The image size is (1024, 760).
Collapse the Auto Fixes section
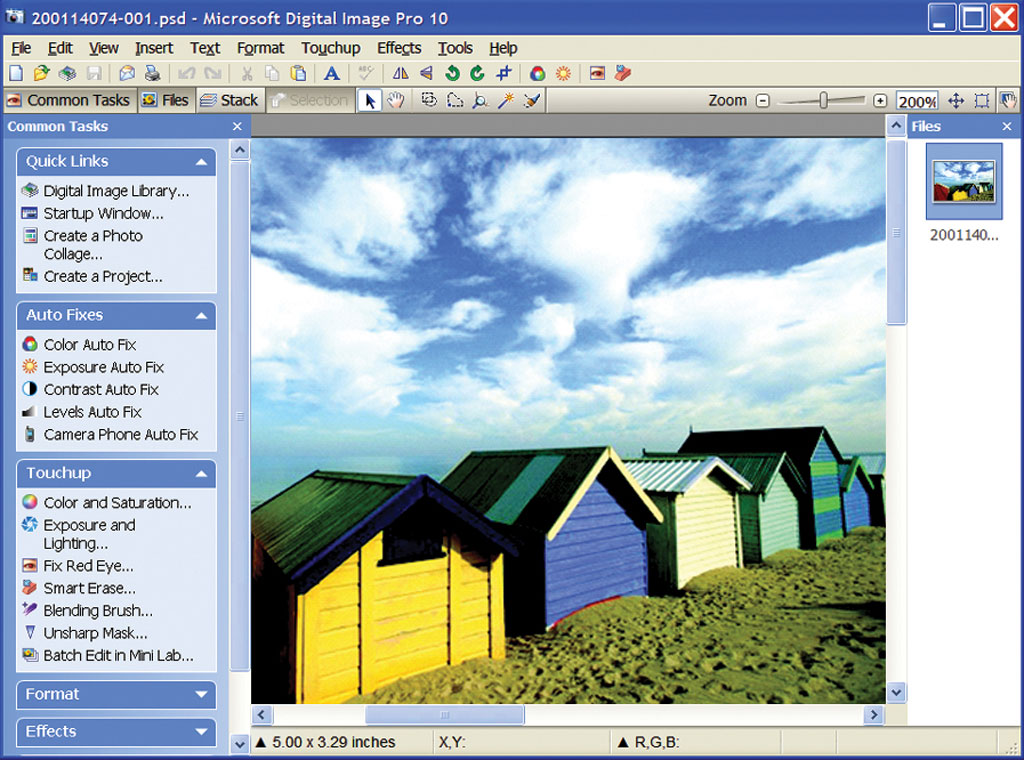[201, 316]
